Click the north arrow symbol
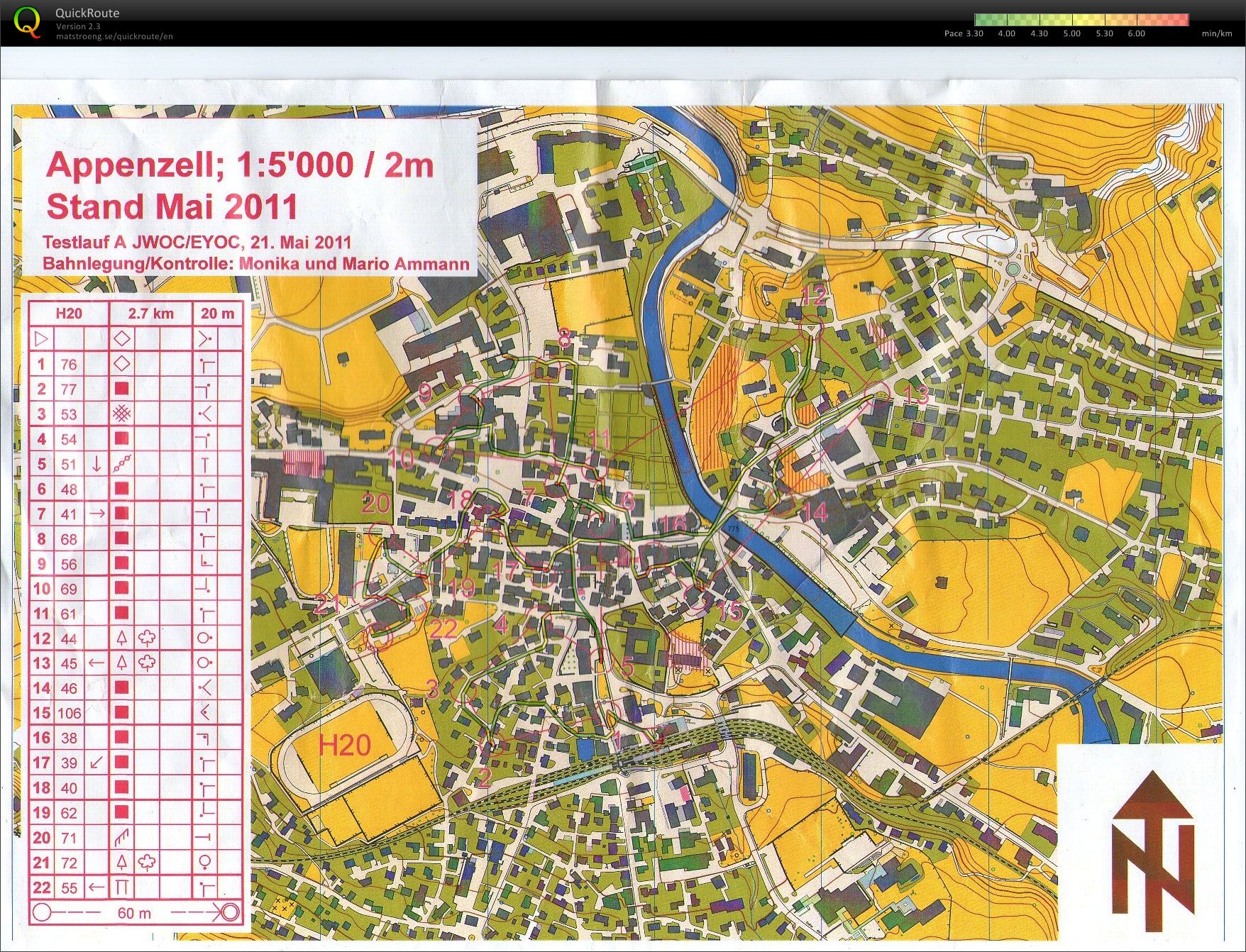 pos(1152,851)
